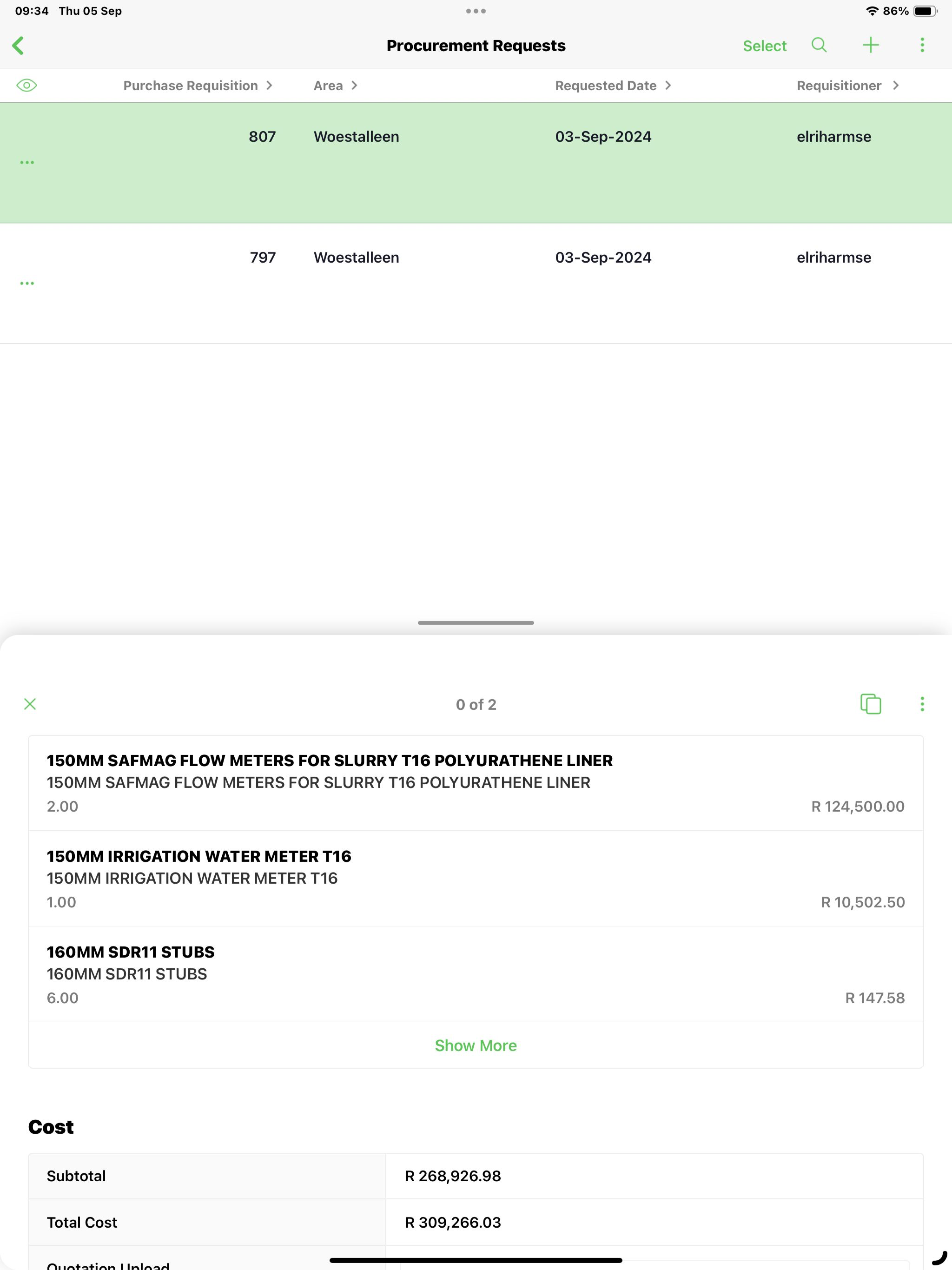Close the detail panel with X
952x1270 pixels.
30,704
